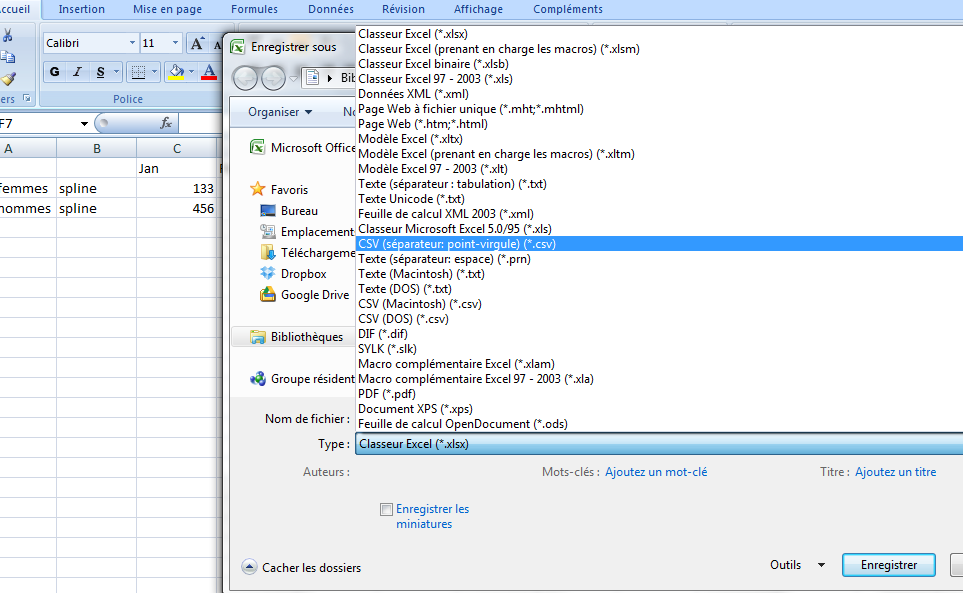Select CSV (Macintosh) (*.csv) option
The image size is (963, 593).
click(659, 304)
